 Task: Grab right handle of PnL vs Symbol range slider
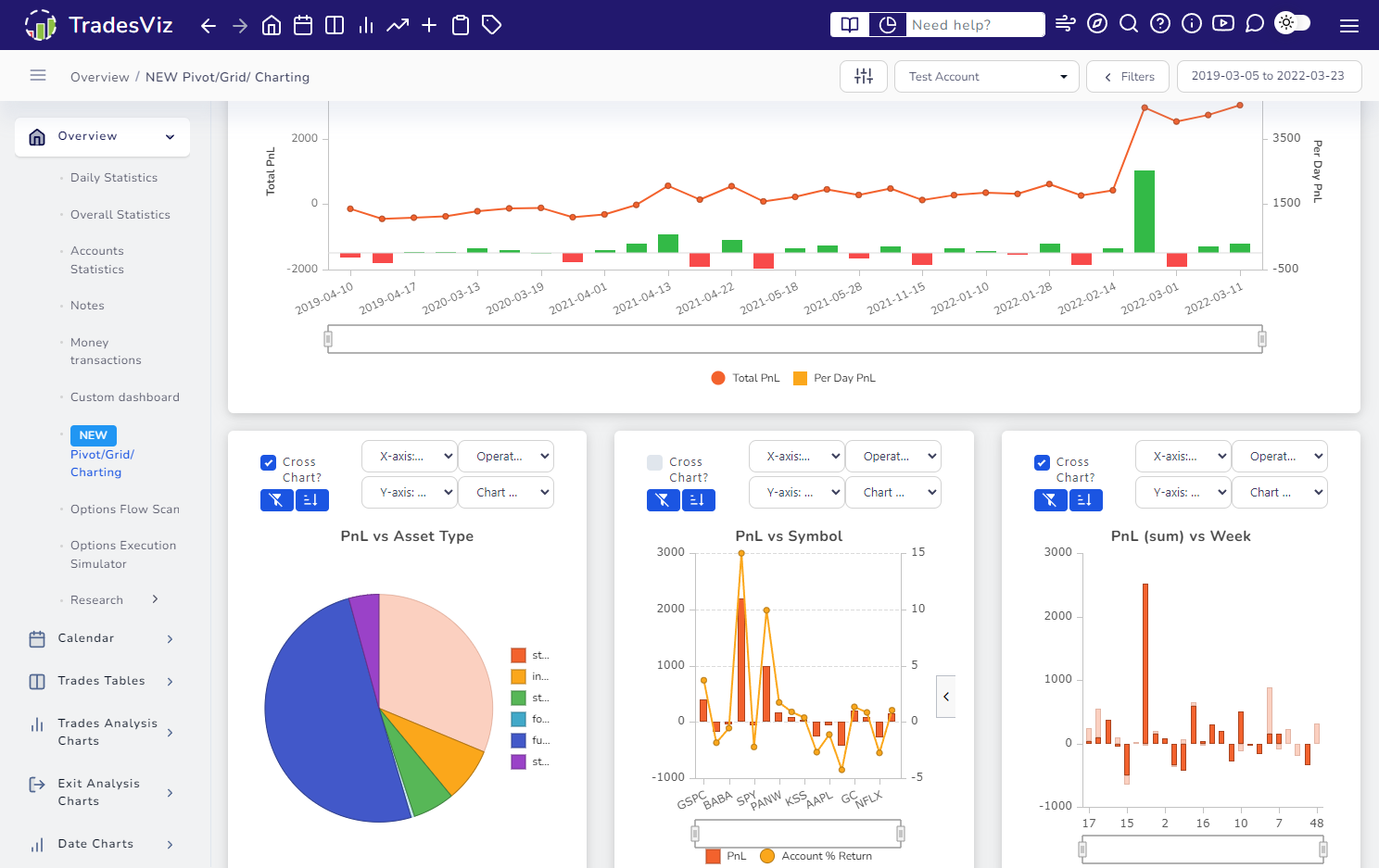(900, 834)
